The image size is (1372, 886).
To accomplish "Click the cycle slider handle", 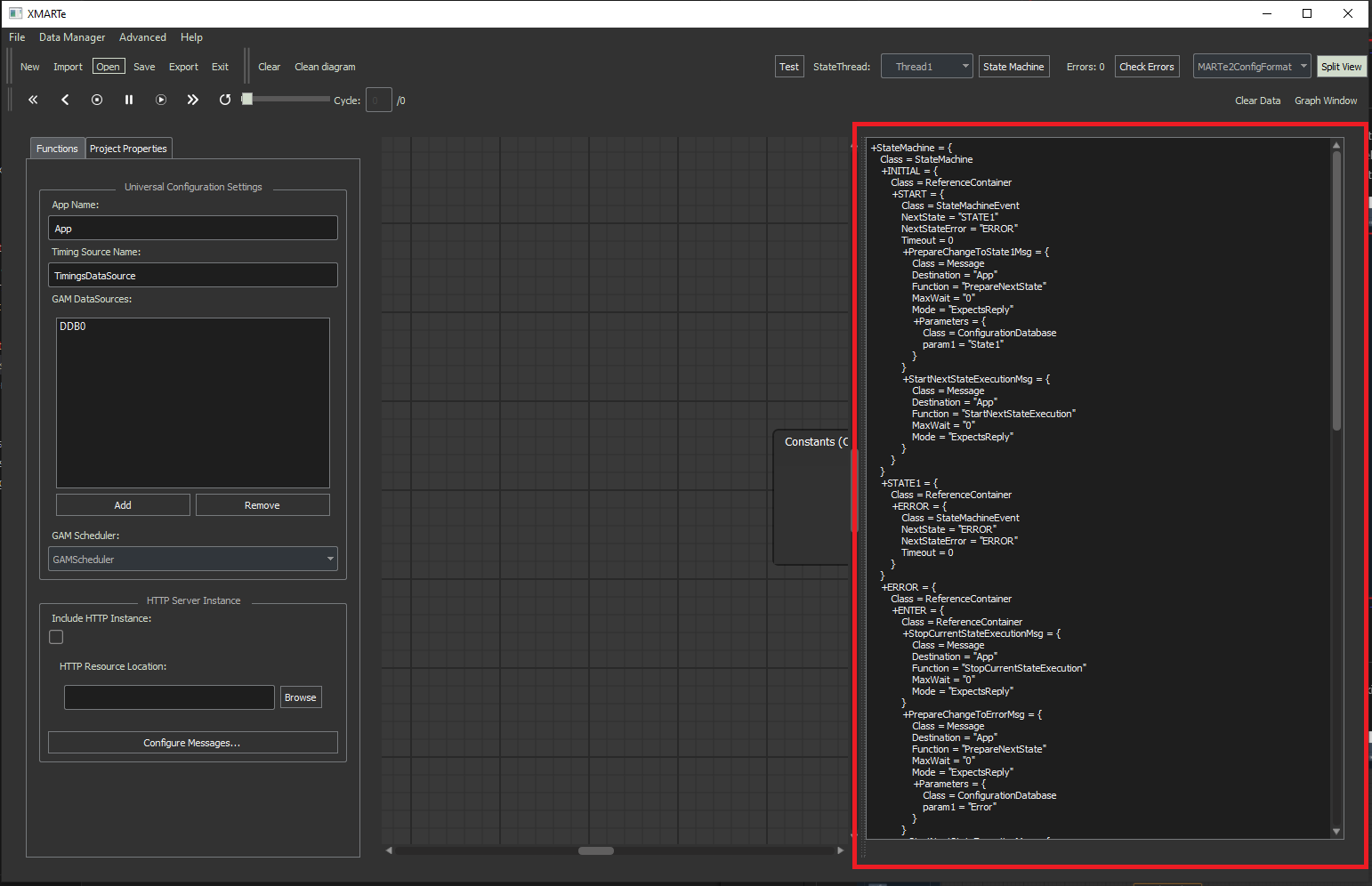I will coord(247,99).
